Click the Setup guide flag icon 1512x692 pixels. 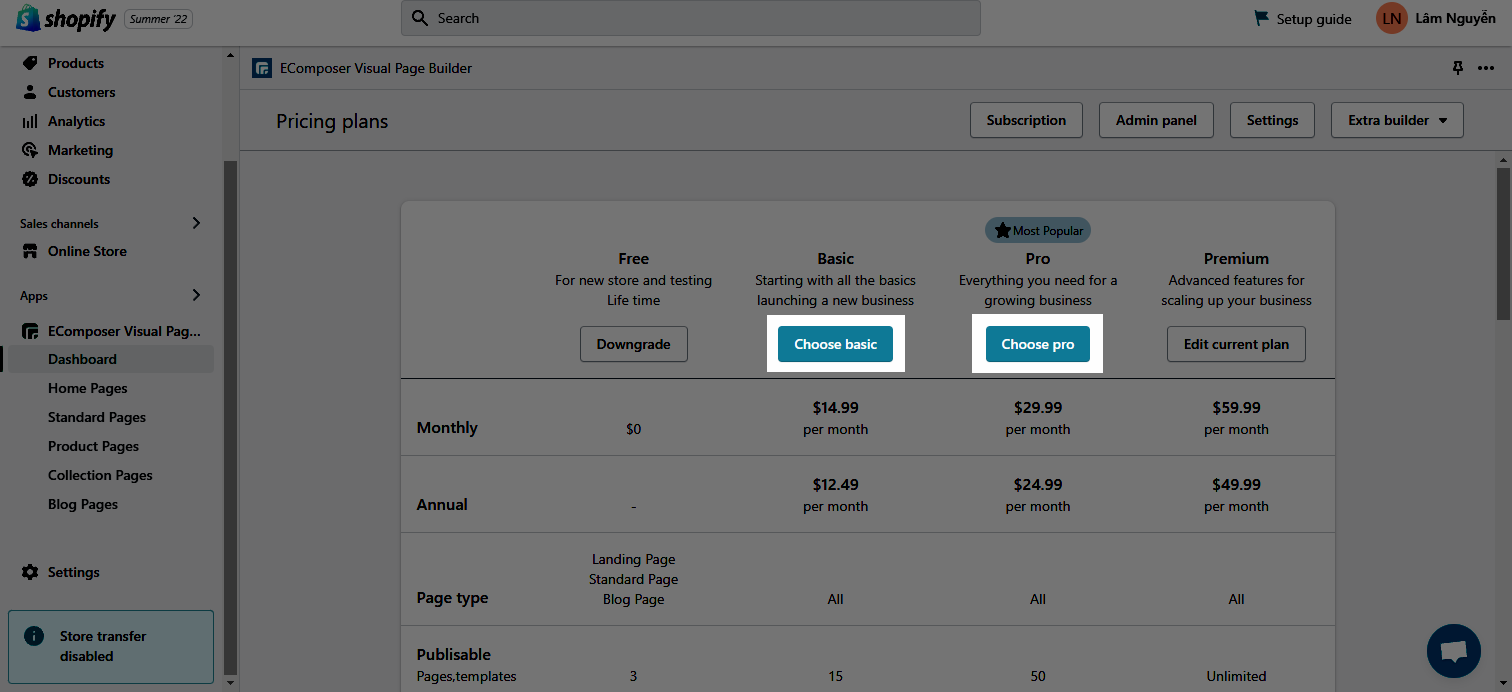(x=1262, y=18)
